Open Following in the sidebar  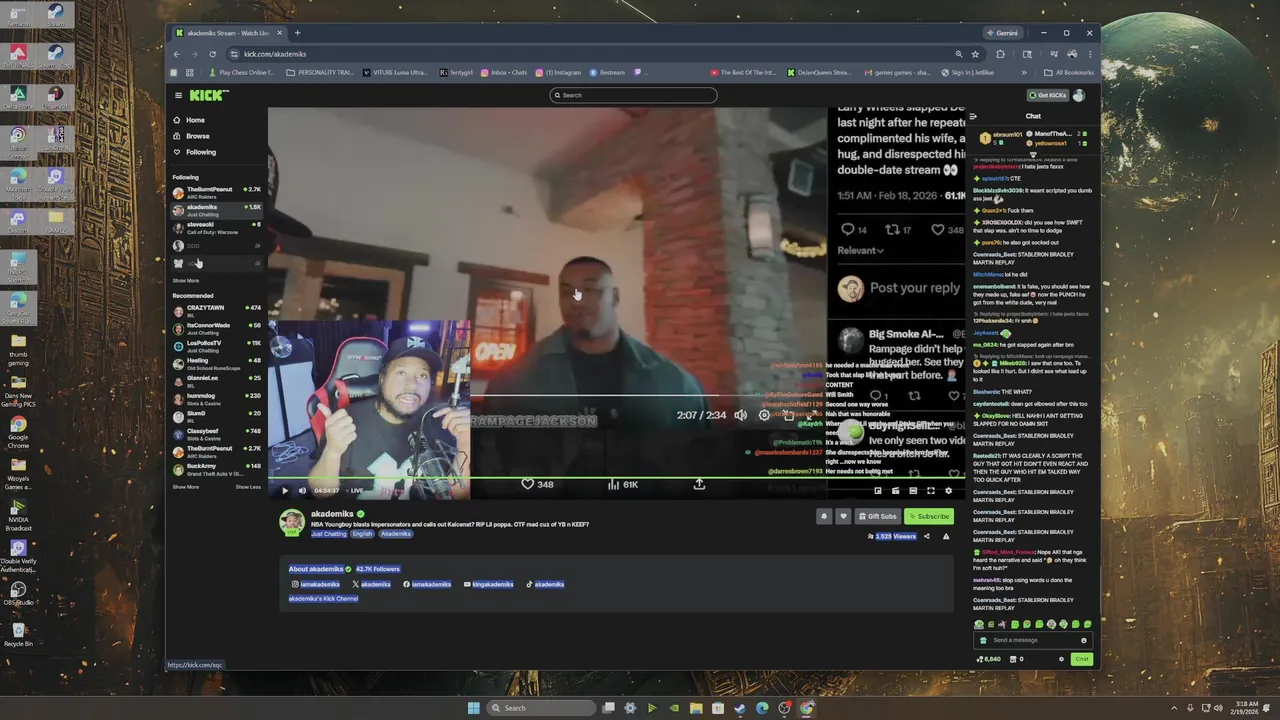tap(194, 152)
